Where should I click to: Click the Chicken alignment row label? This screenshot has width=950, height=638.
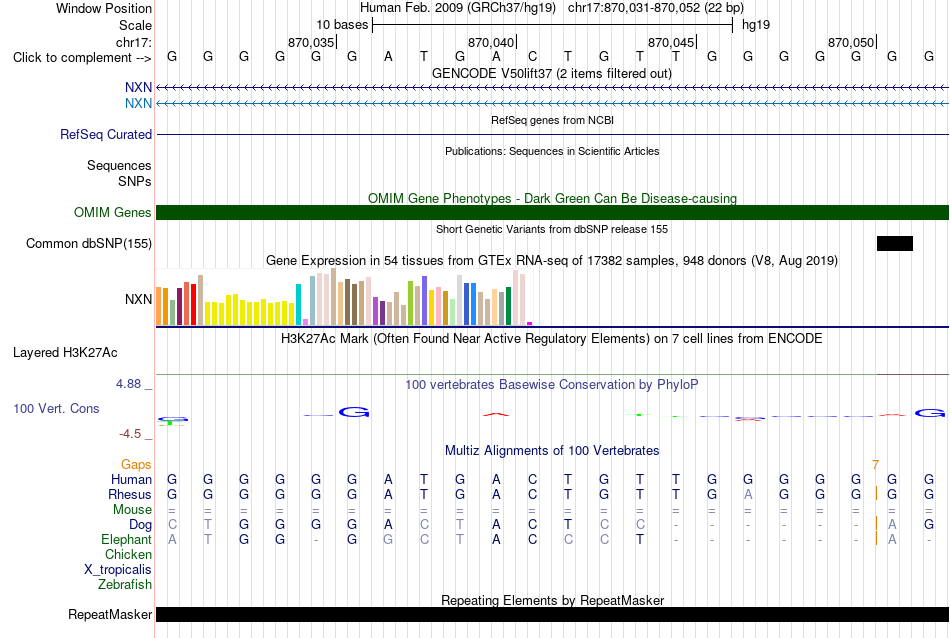[x=128, y=555]
